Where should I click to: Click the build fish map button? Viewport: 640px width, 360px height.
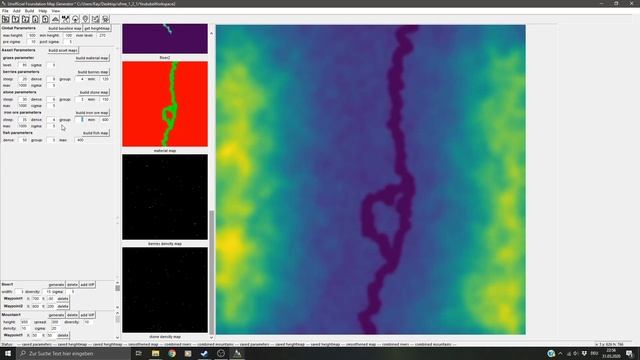pyautogui.click(x=95, y=133)
